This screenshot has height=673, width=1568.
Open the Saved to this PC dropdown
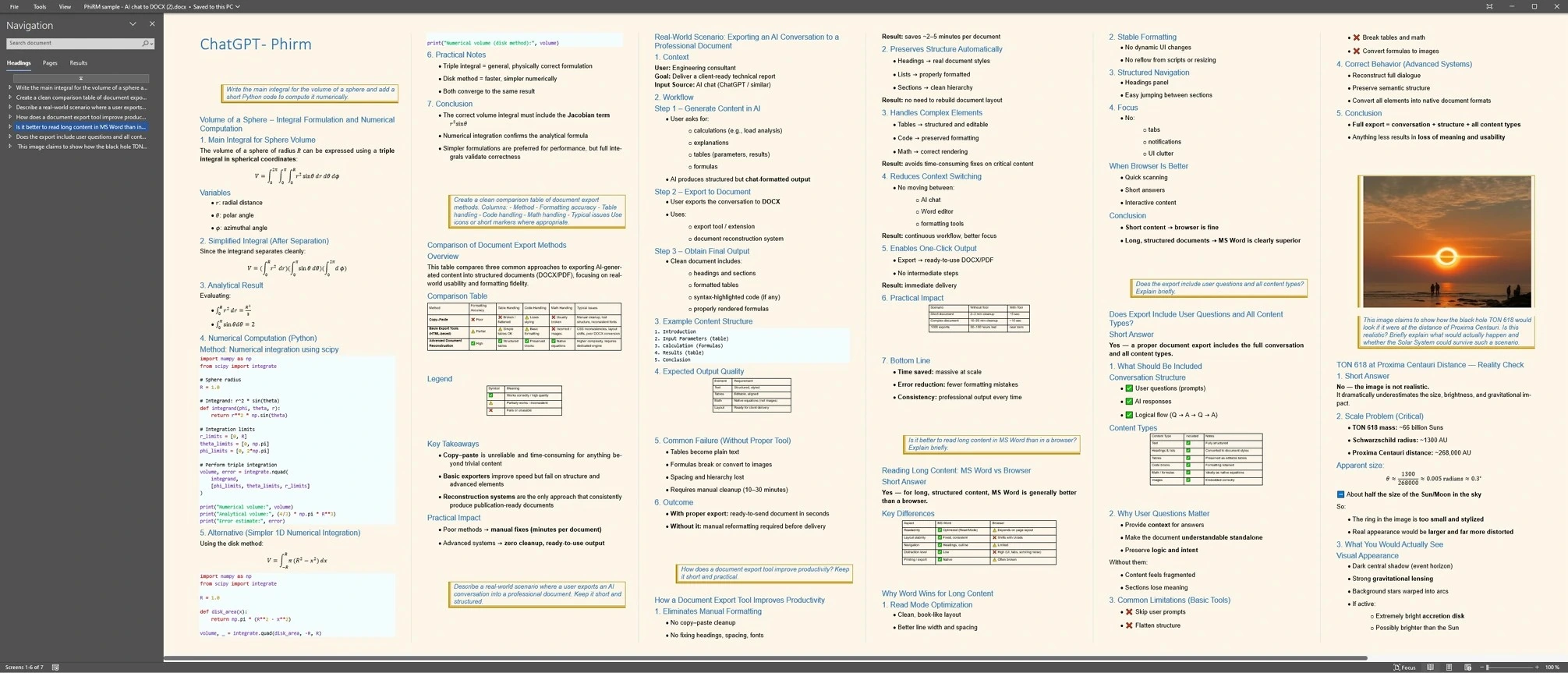point(216,6)
